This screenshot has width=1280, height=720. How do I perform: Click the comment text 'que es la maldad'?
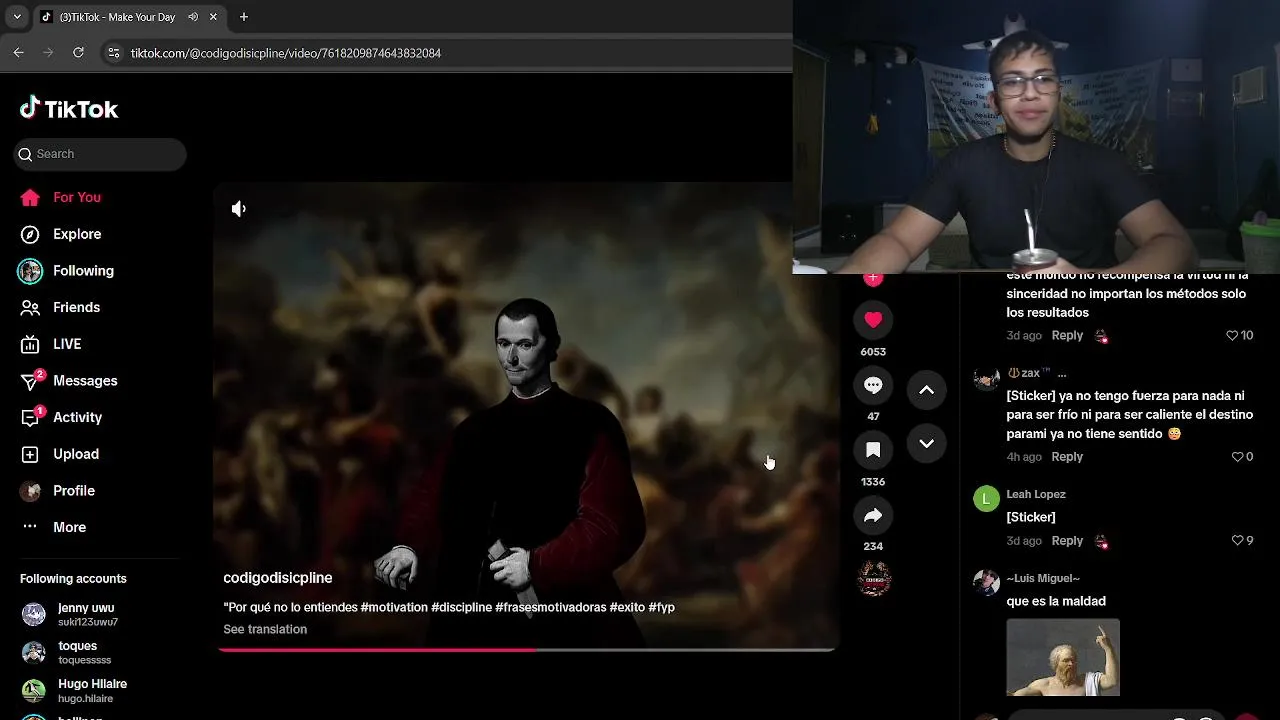point(1056,601)
